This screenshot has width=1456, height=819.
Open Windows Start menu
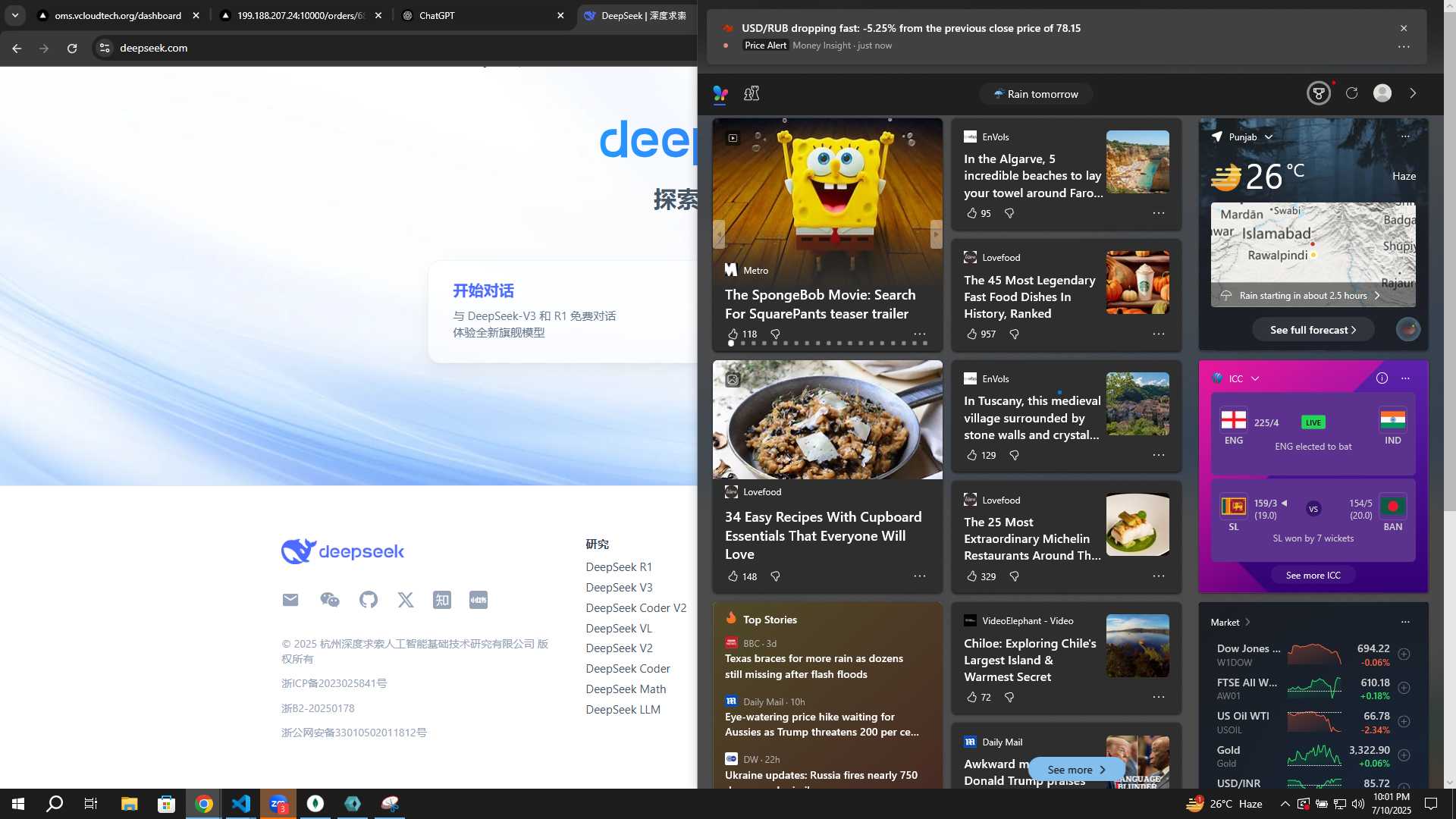(18, 804)
